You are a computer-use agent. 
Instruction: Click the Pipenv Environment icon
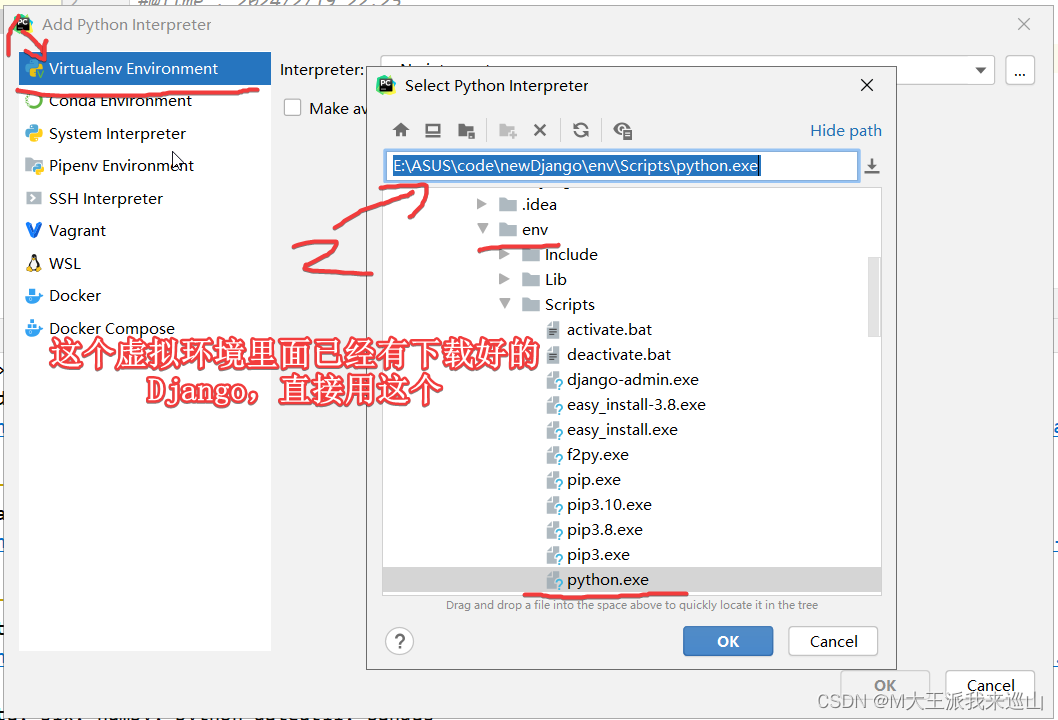point(34,165)
